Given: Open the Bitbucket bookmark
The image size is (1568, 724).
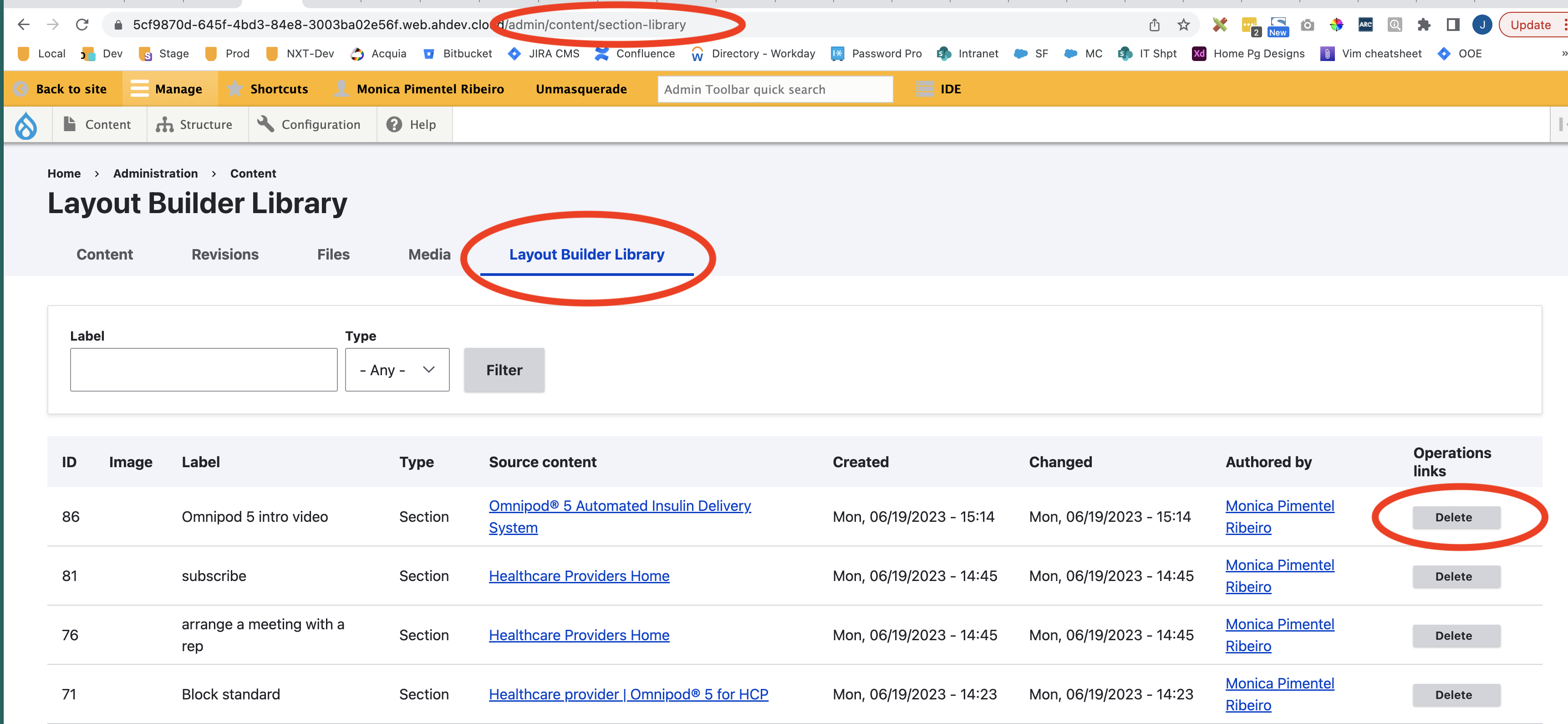Looking at the screenshot, I should (x=457, y=54).
